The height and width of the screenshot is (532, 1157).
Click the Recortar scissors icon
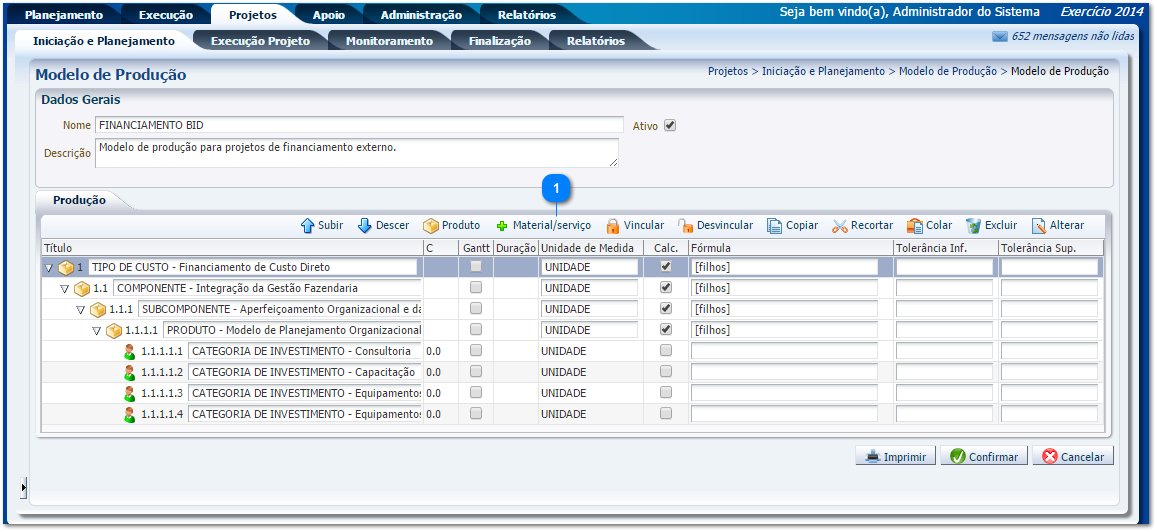click(x=840, y=226)
